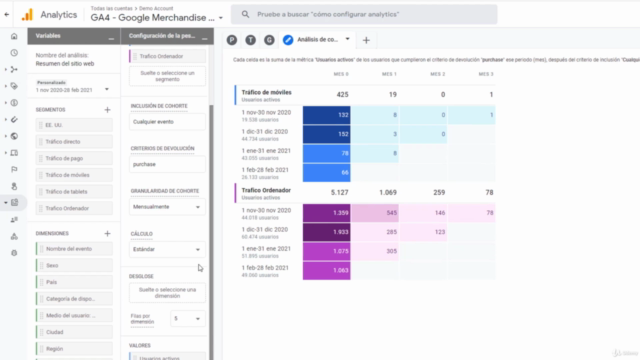Open the Acquisition icon in the sidebar
Image resolution: width=640 pixels, height=360 pixels.
(x=14, y=70)
